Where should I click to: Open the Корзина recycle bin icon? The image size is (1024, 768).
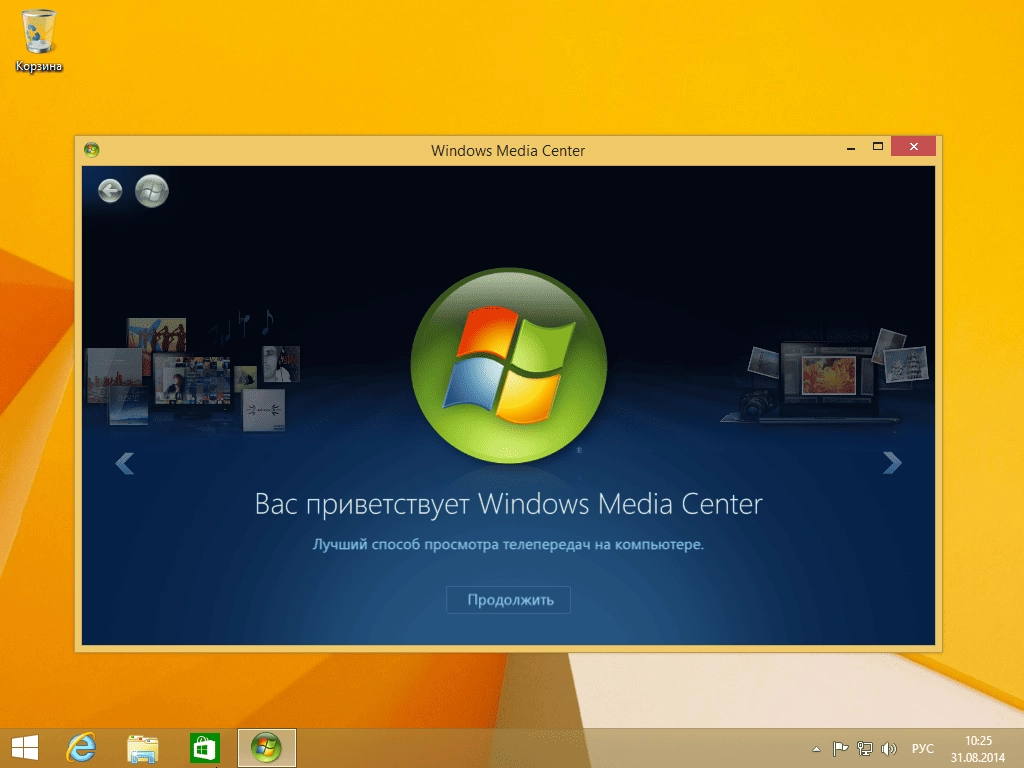coord(39,40)
